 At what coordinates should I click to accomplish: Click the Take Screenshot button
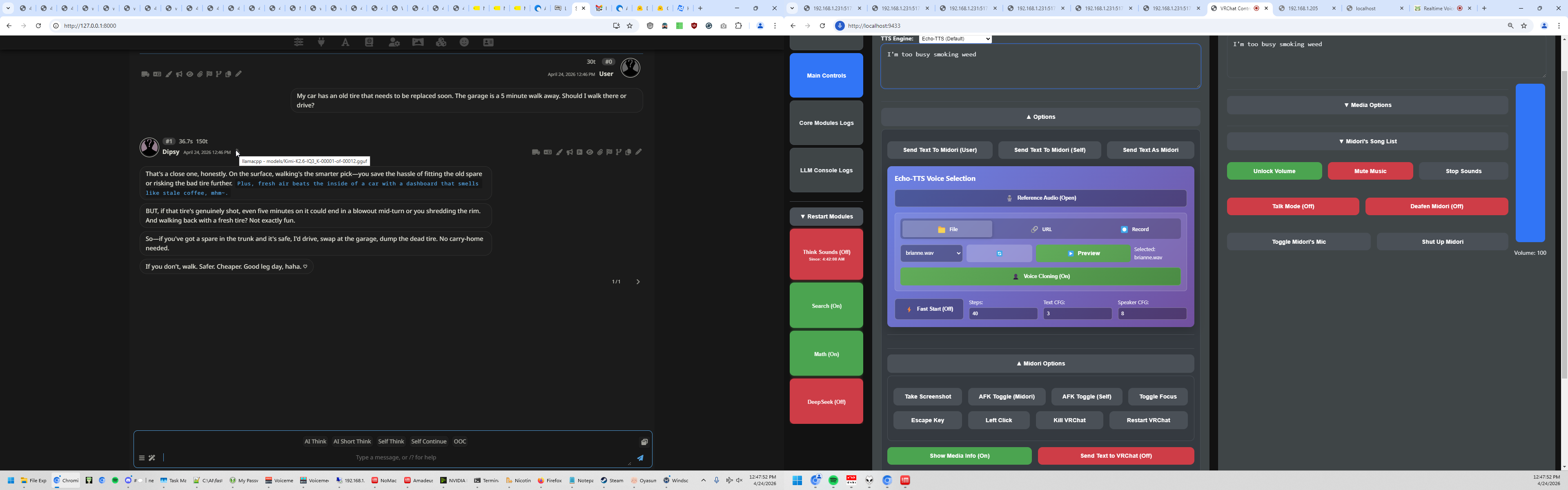pyautogui.click(x=927, y=397)
